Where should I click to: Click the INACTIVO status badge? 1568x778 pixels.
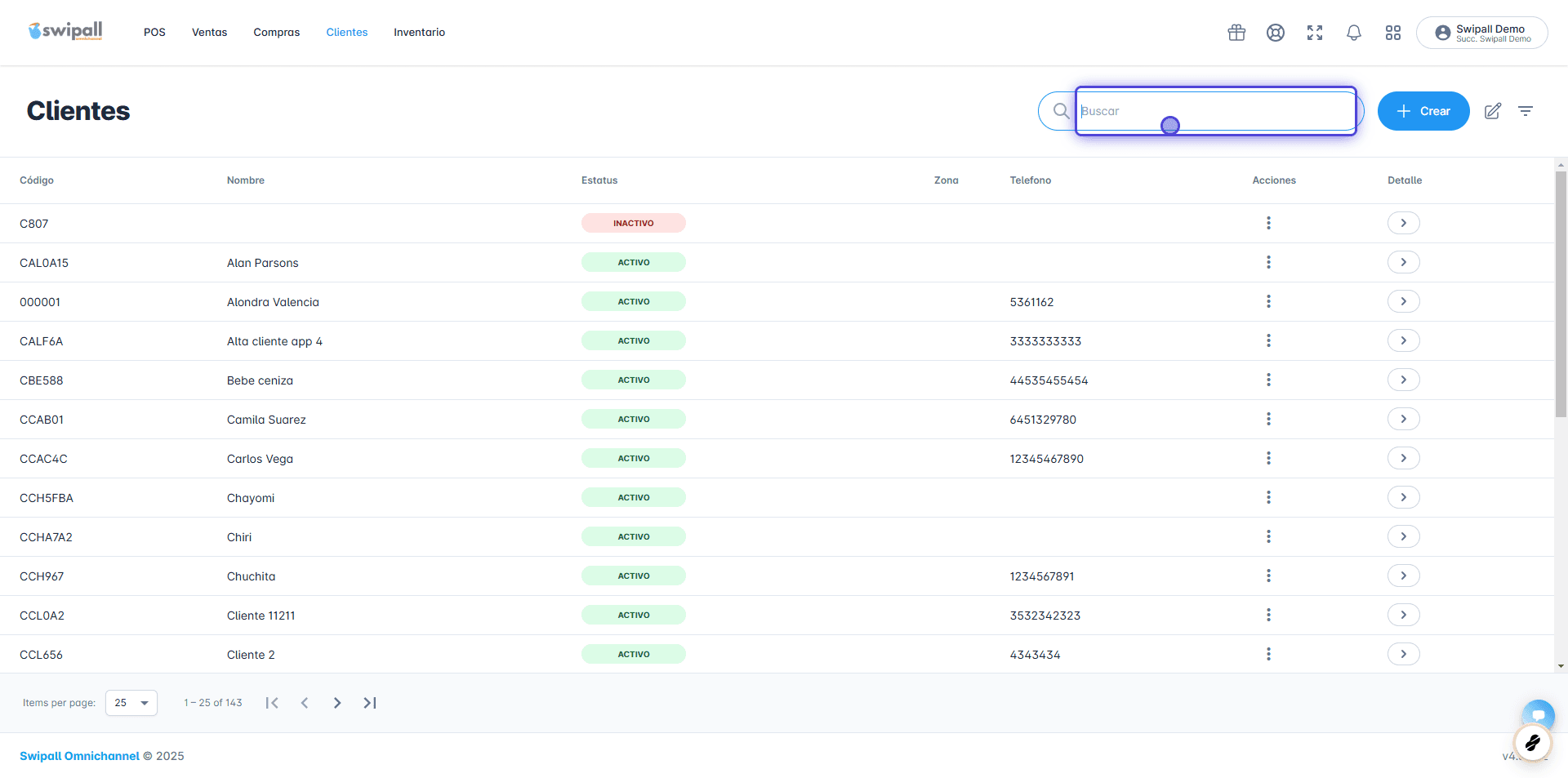click(634, 223)
